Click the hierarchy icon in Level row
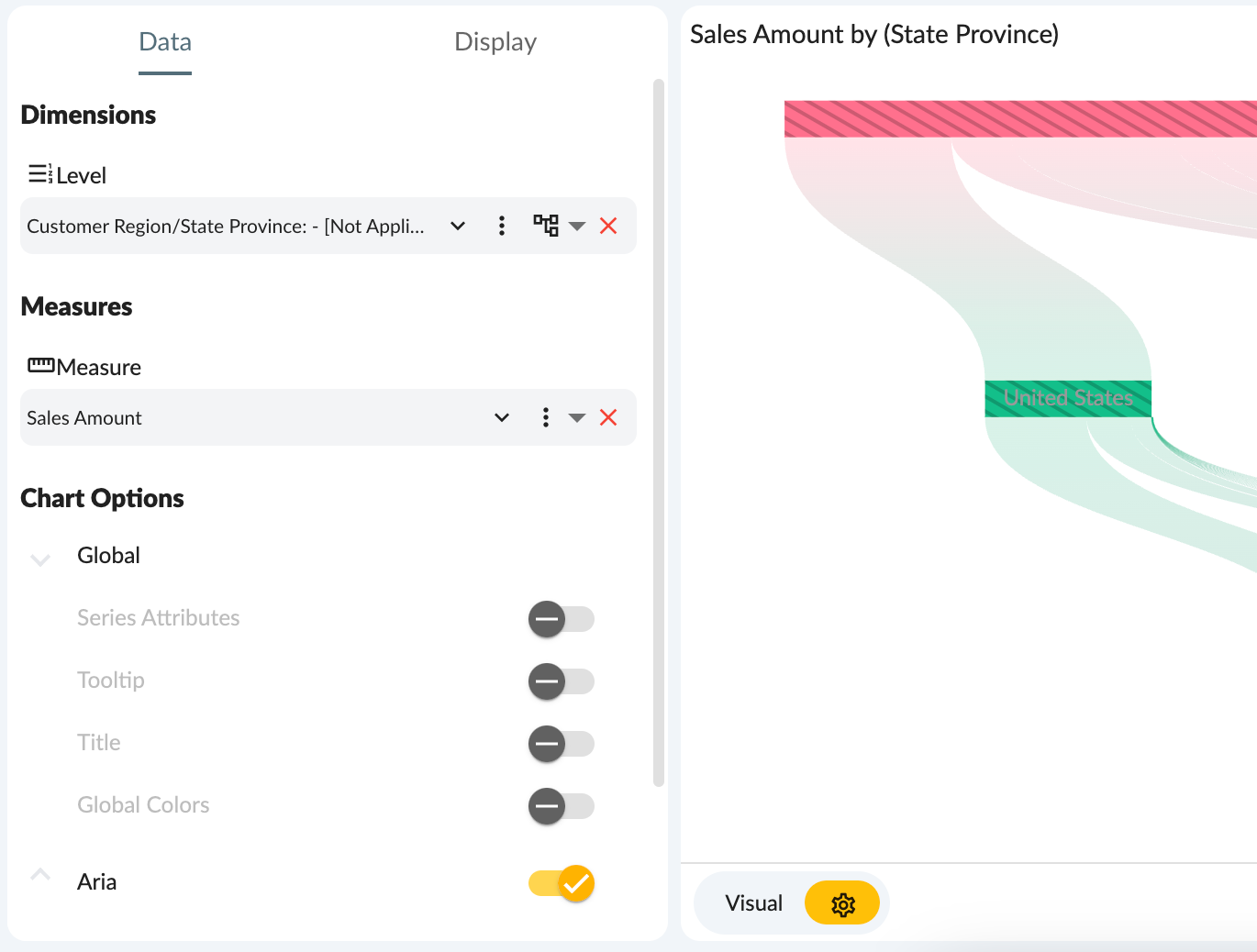This screenshot has height=952, width=1257. (546, 226)
